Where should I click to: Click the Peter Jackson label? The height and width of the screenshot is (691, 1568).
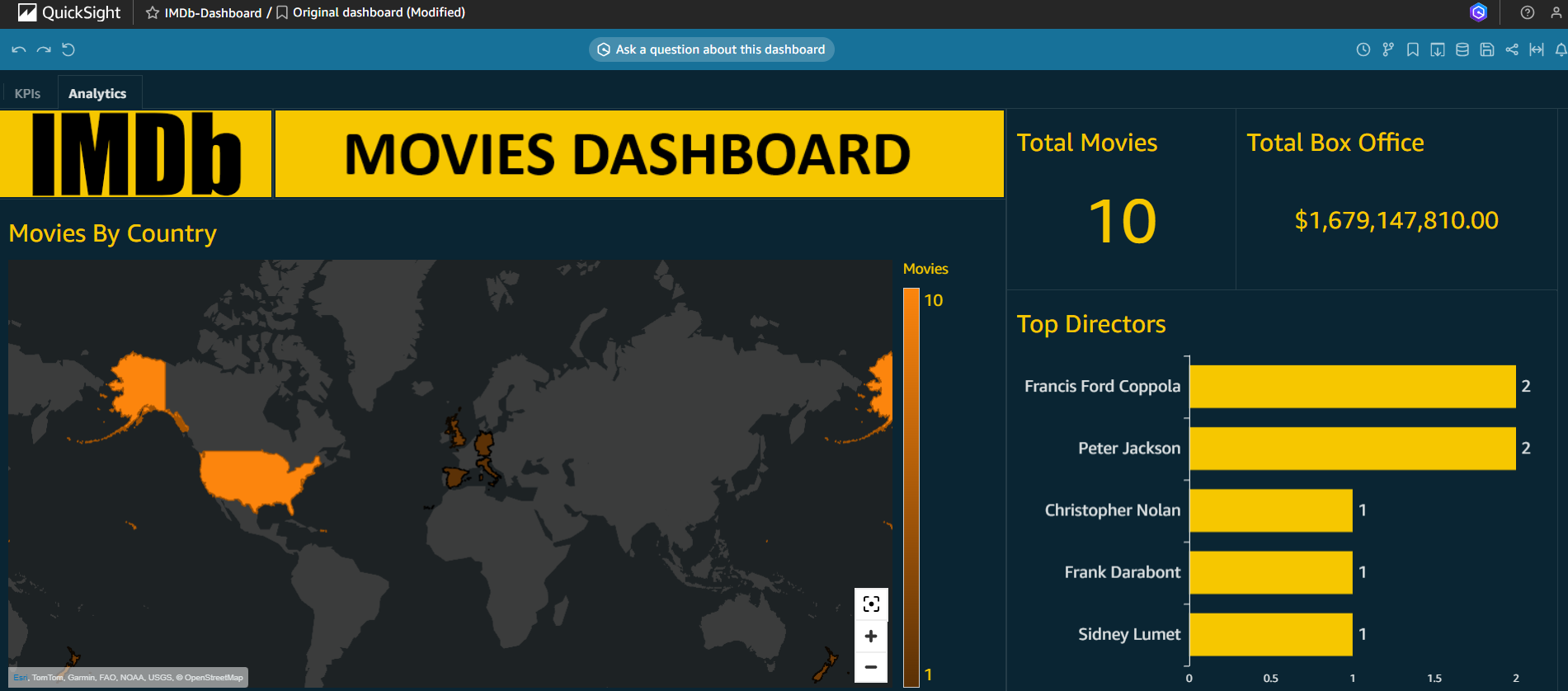click(1130, 448)
